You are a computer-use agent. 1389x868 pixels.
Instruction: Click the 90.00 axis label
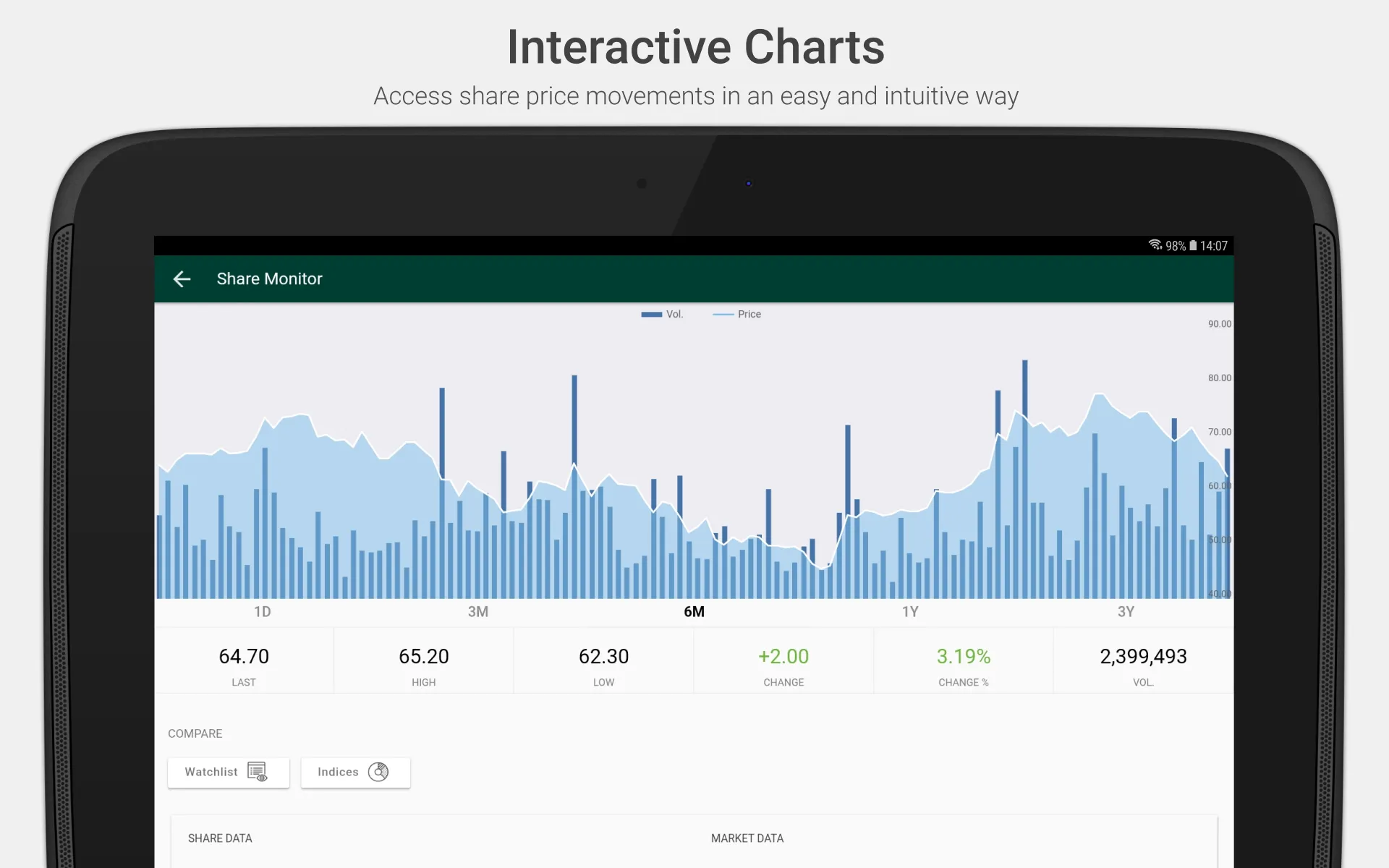point(1219,324)
